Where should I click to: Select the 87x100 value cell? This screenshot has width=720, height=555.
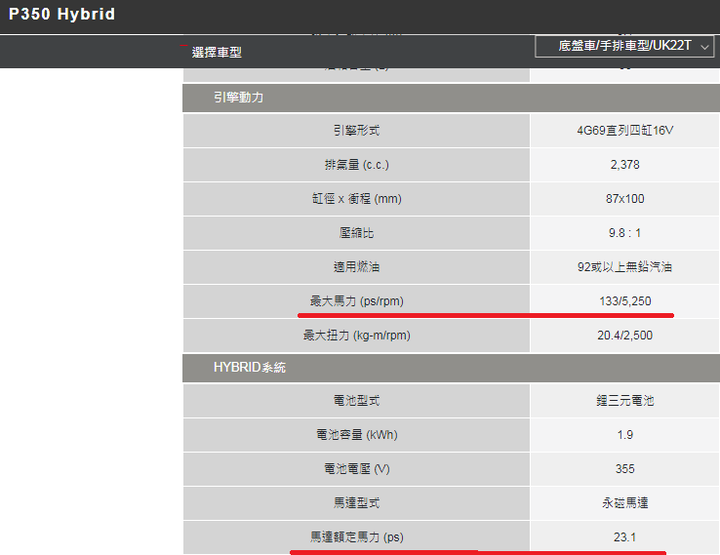coord(625,198)
